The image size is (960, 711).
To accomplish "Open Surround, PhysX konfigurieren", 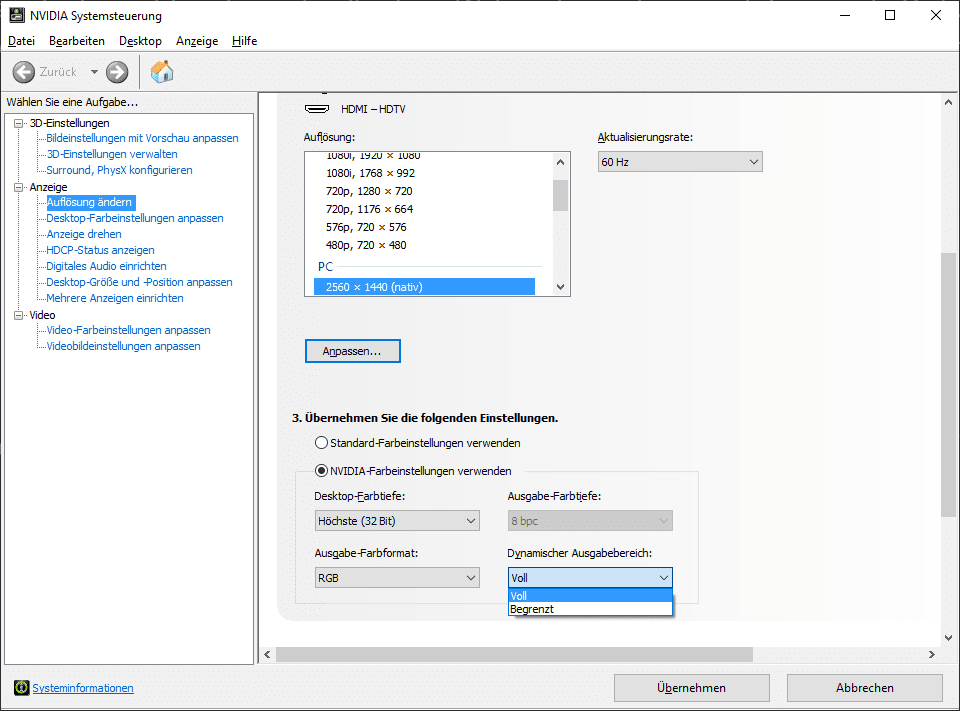I will pos(119,170).
